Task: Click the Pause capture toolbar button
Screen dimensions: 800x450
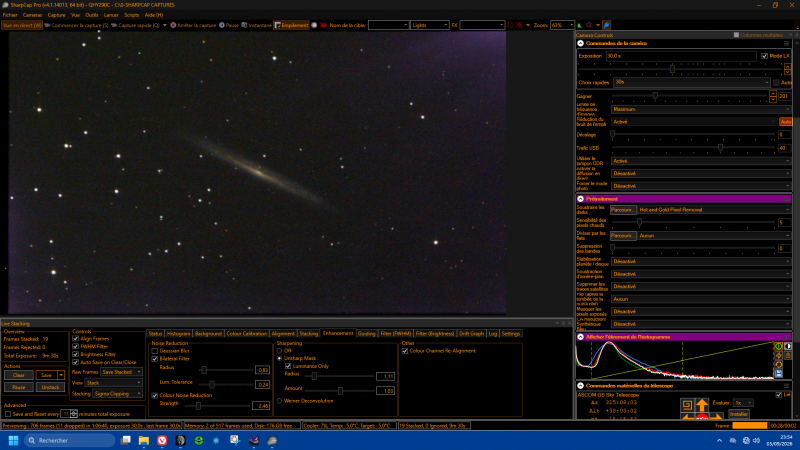Action: click(229, 25)
